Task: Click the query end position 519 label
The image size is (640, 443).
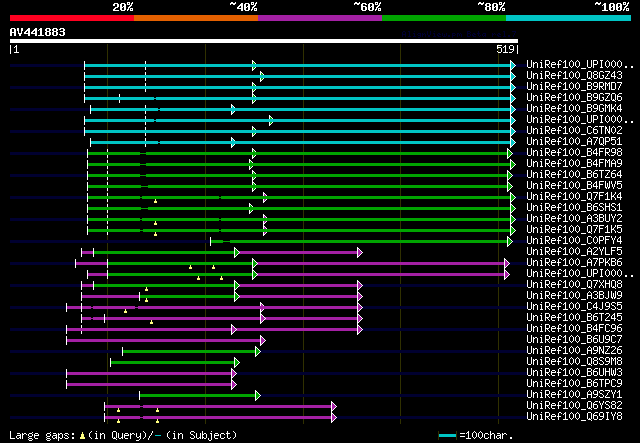Action: 507,49
